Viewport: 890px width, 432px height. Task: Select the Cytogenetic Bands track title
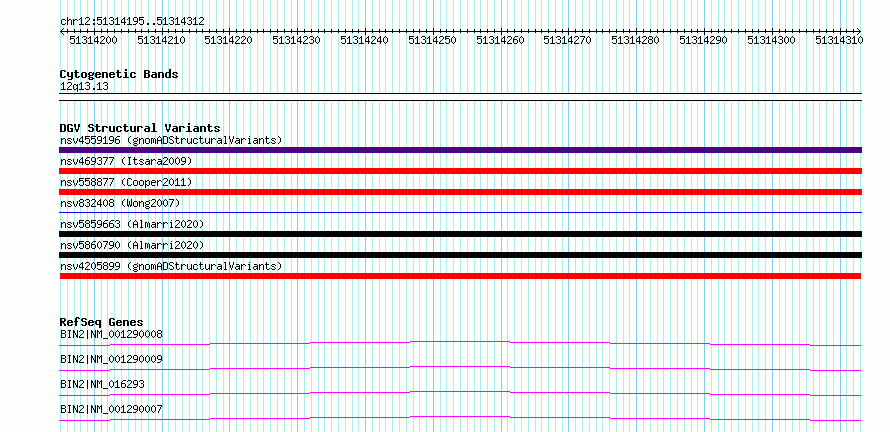tap(119, 74)
